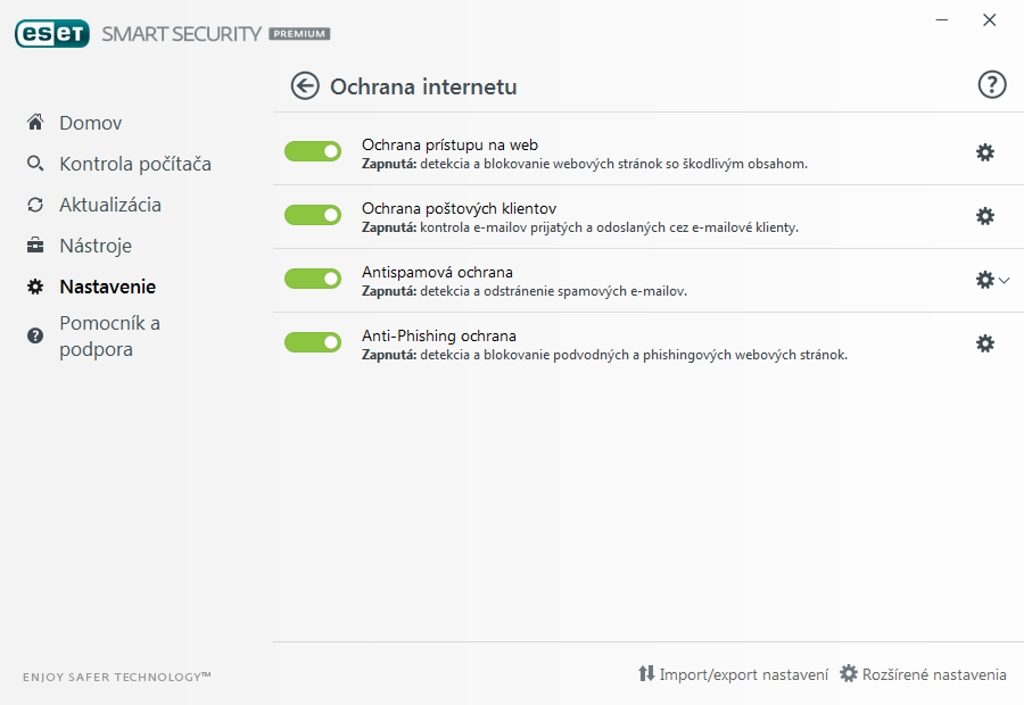Open gear settings for Ochrana poštových klientov
The image size is (1024, 705).
click(985, 216)
